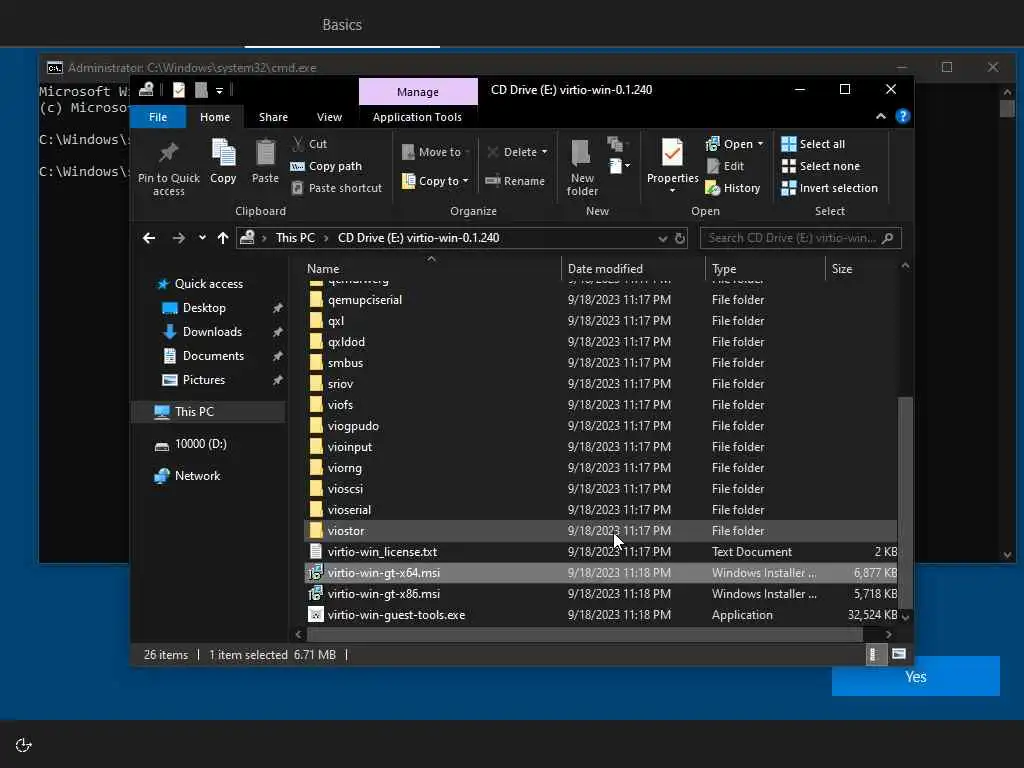Viewport: 1024px width, 768px height.
Task: Select the viostor folder
Action: tap(600, 531)
